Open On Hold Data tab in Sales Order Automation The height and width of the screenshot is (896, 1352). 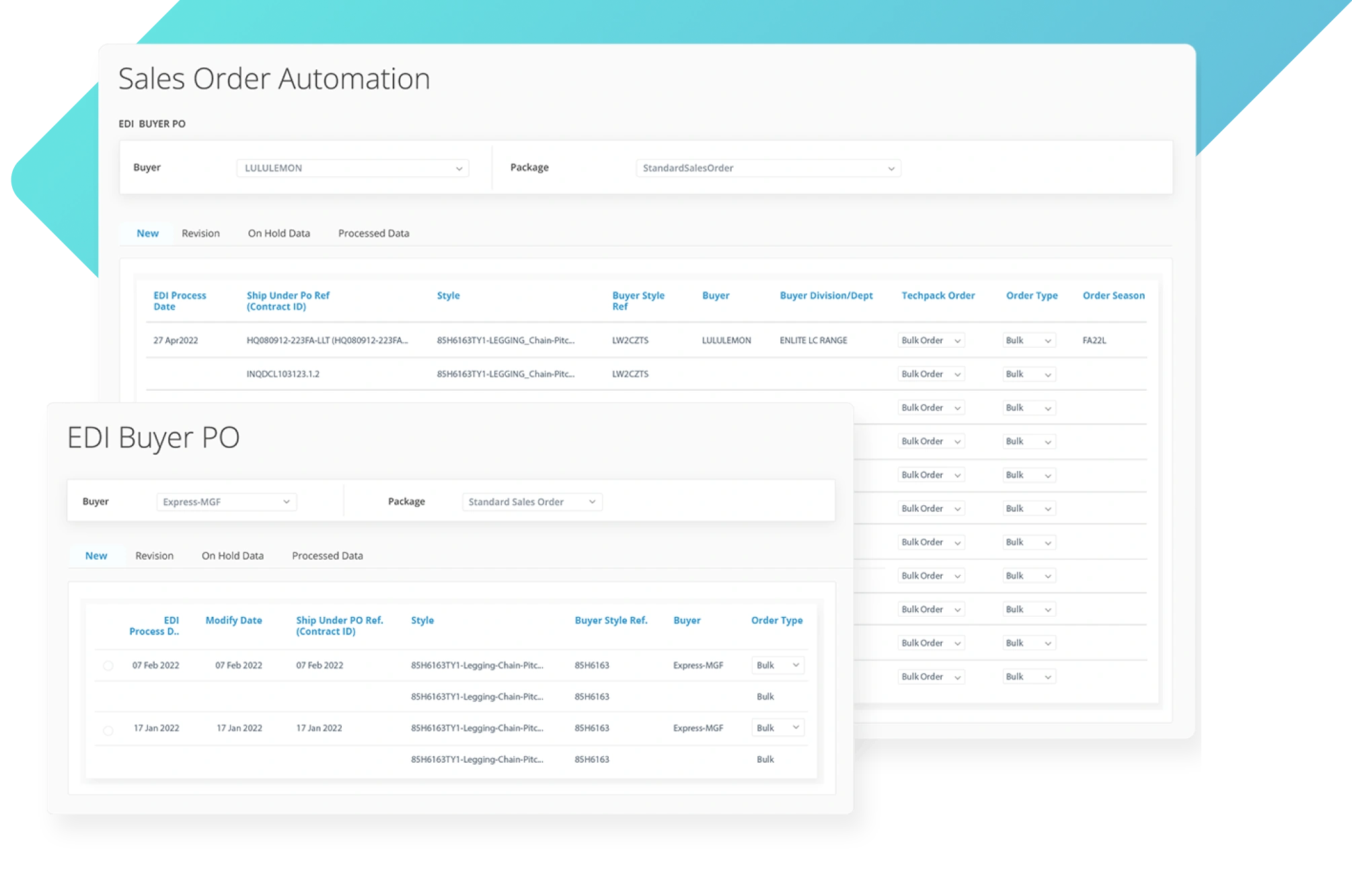coord(278,233)
